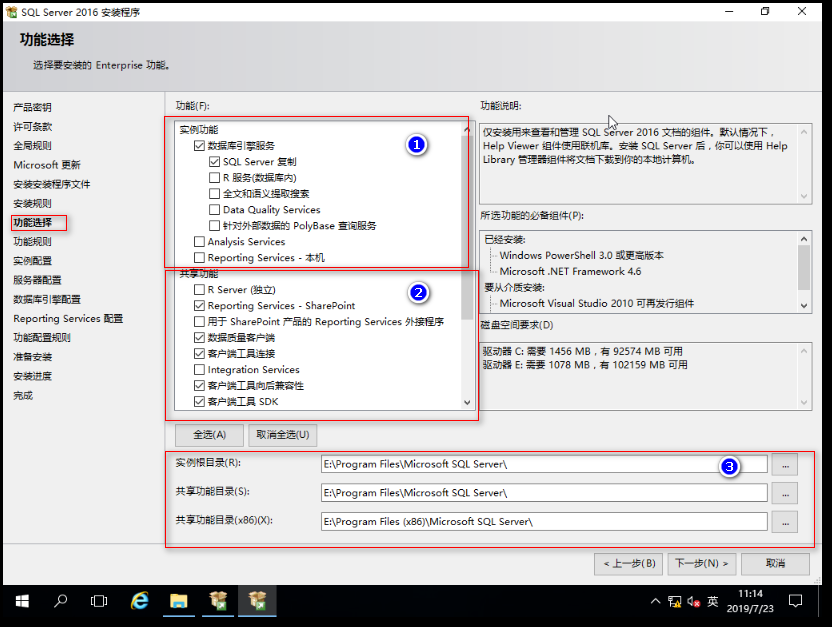Click taskbar search magnifier icon
This screenshot has height=627, width=832.
(x=60, y=601)
